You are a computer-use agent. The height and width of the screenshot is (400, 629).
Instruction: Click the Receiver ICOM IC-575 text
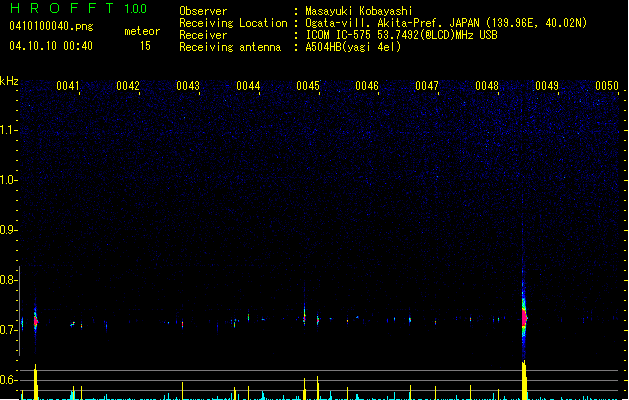(x=402, y=35)
